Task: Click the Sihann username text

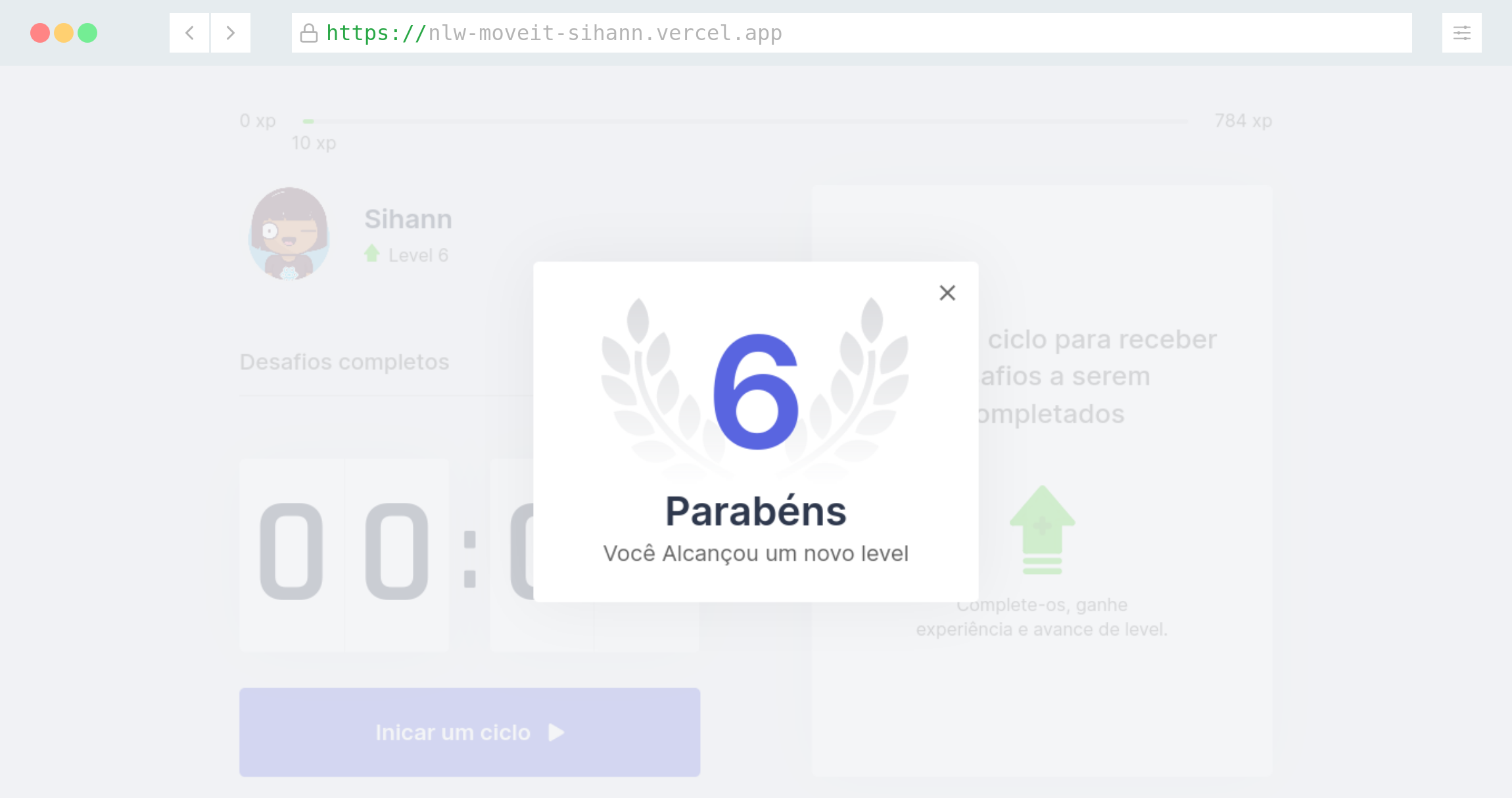Action: click(408, 219)
